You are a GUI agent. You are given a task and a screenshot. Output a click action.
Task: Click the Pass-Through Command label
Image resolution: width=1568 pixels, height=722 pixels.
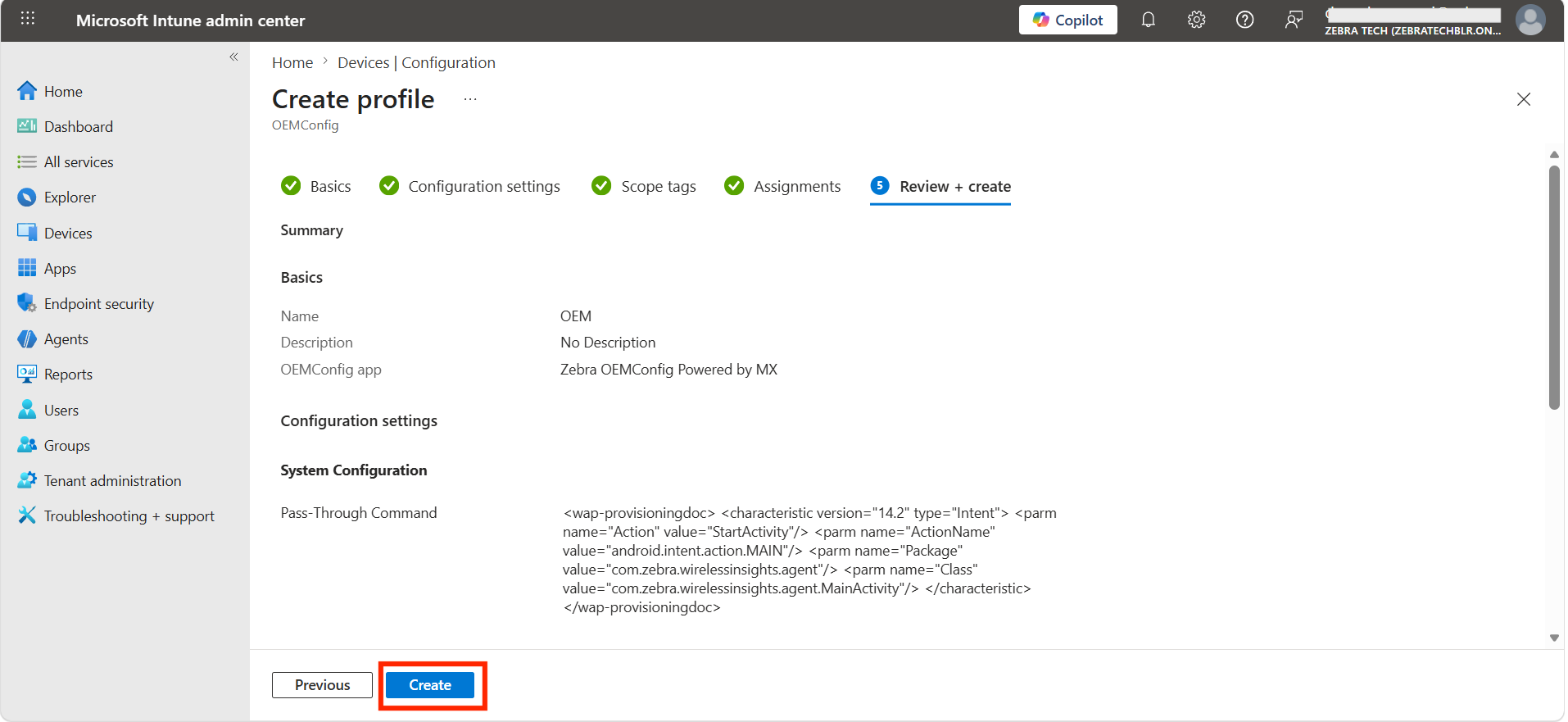pyautogui.click(x=359, y=513)
